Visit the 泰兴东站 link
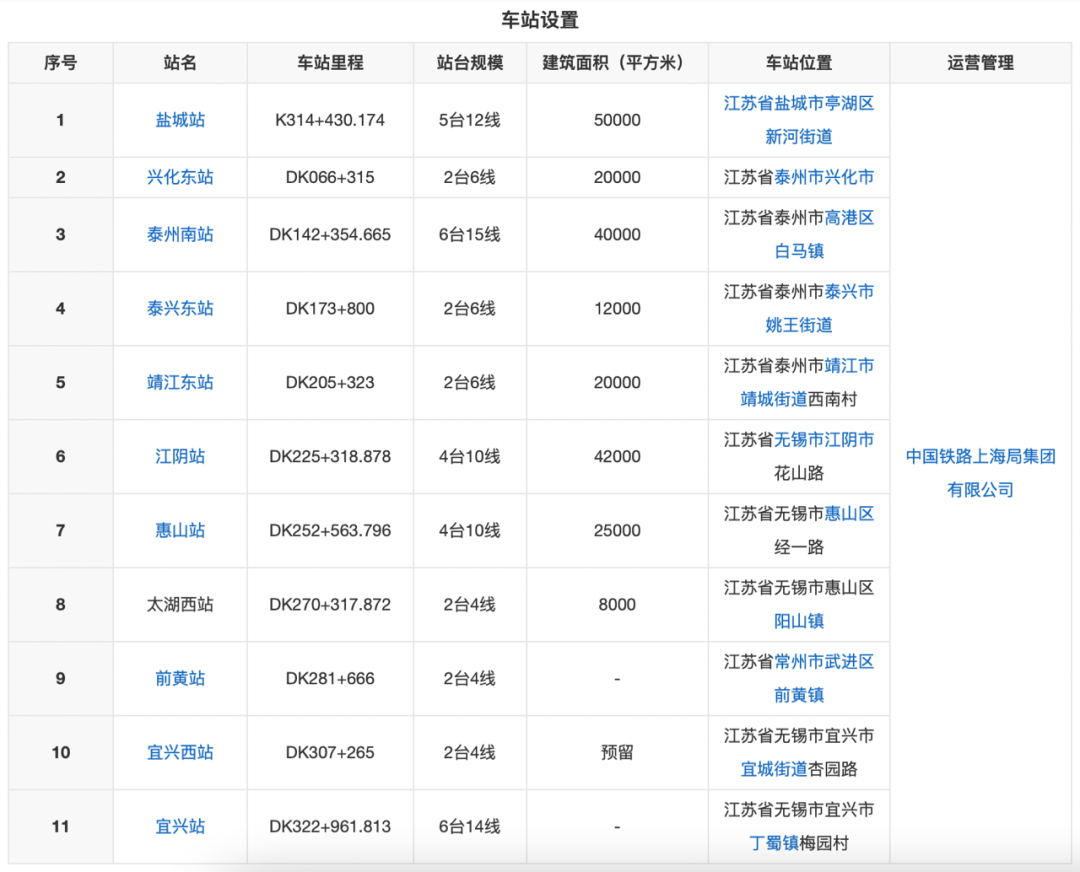The image size is (1080, 872). (180, 308)
